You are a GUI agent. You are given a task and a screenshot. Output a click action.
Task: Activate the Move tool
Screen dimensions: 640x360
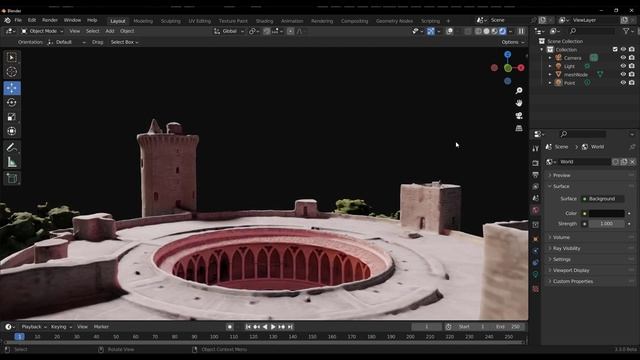point(11,88)
